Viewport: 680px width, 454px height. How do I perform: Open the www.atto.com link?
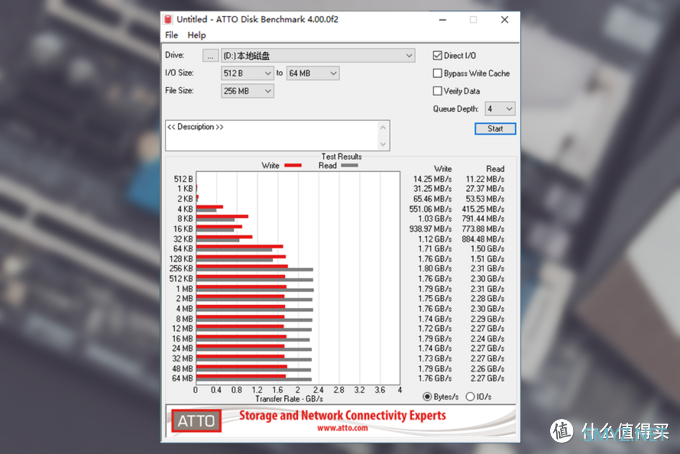pyautogui.click(x=342, y=428)
